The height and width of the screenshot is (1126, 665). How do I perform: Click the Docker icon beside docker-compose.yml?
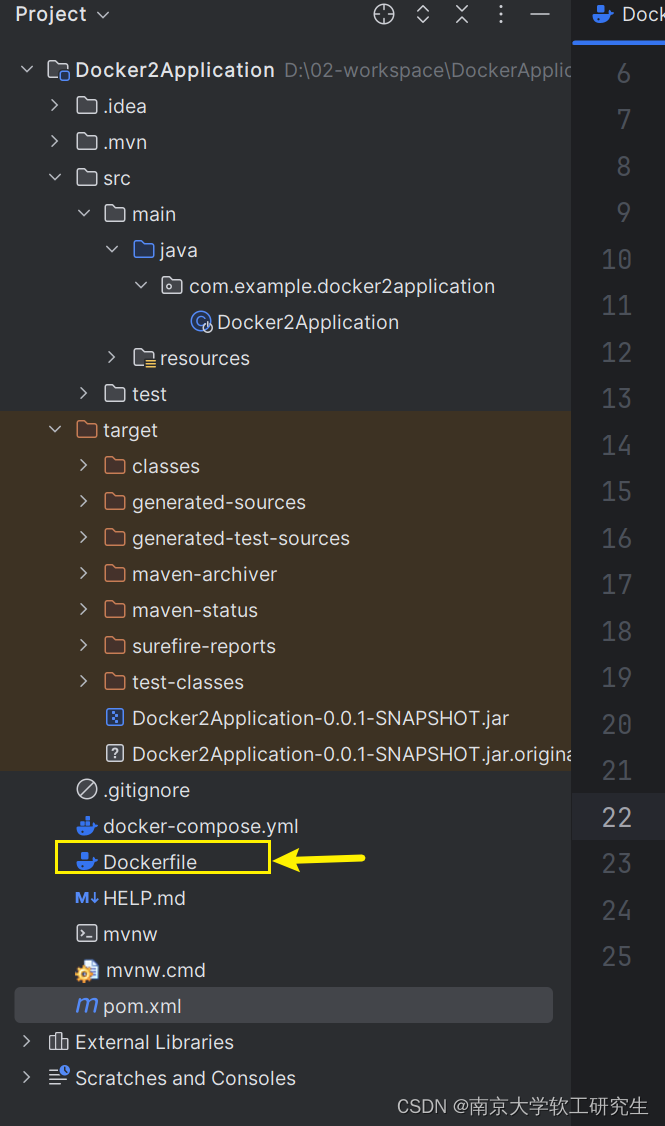(x=87, y=826)
